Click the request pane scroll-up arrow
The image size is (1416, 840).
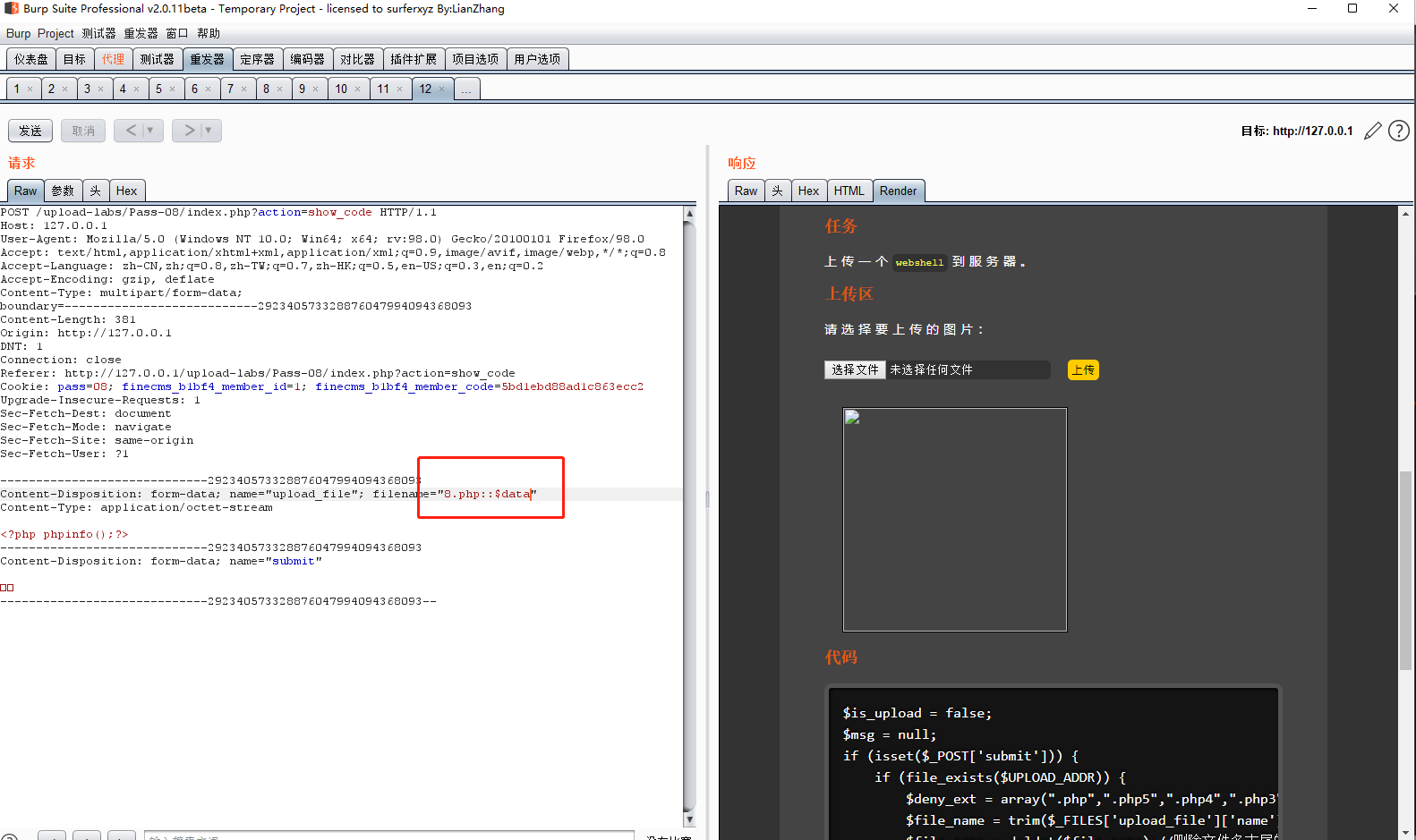click(x=689, y=214)
